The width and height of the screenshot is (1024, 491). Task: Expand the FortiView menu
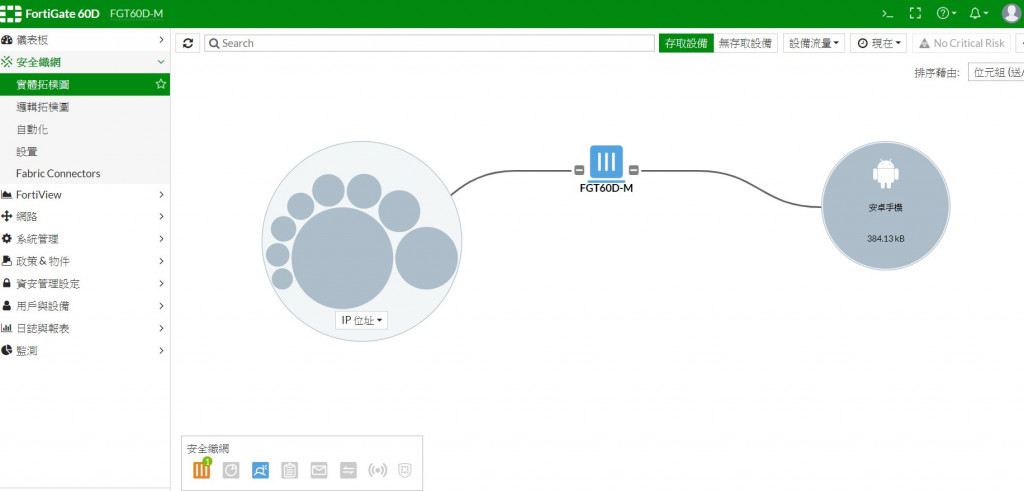85,195
